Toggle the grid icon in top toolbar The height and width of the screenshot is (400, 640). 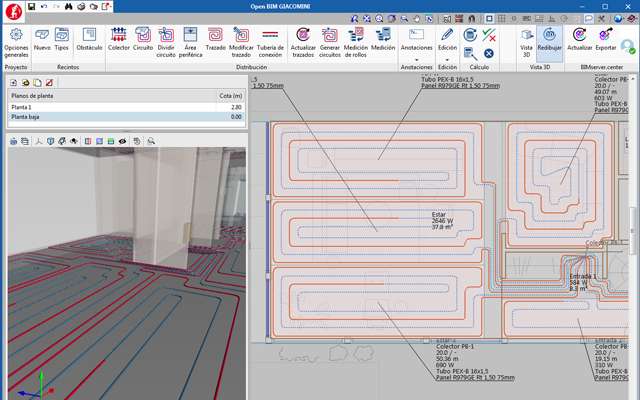click(501, 19)
